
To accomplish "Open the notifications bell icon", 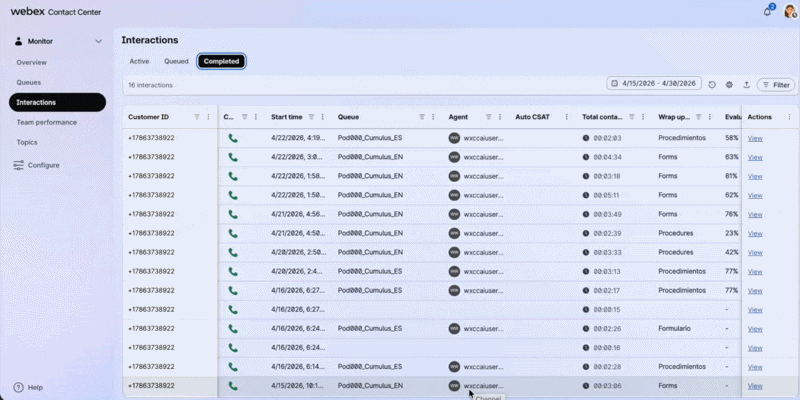I will click(x=767, y=12).
